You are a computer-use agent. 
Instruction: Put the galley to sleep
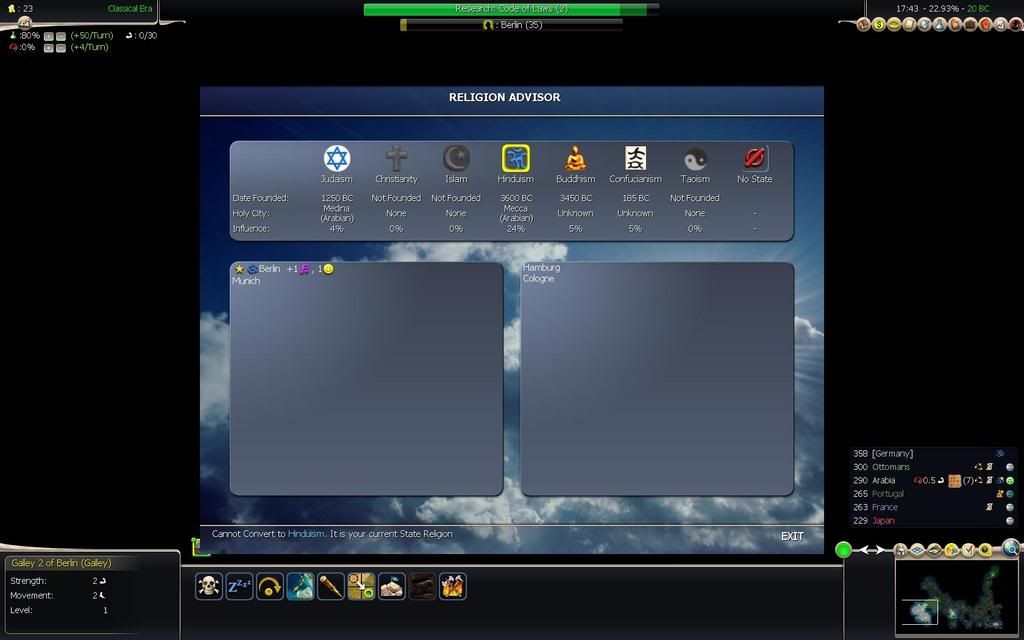click(x=239, y=586)
